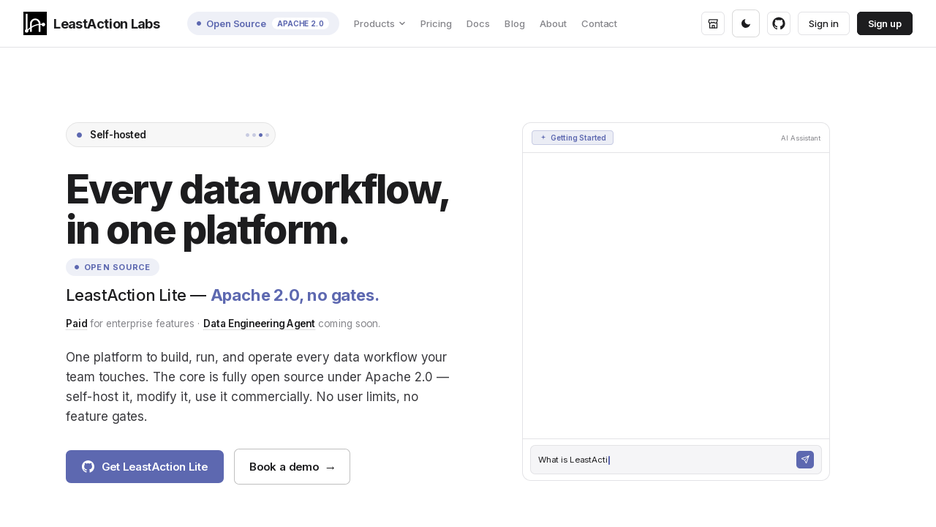The width and height of the screenshot is (936, 527).
Task: Click the Data Engineering Agent link
Action: [258, 323]
